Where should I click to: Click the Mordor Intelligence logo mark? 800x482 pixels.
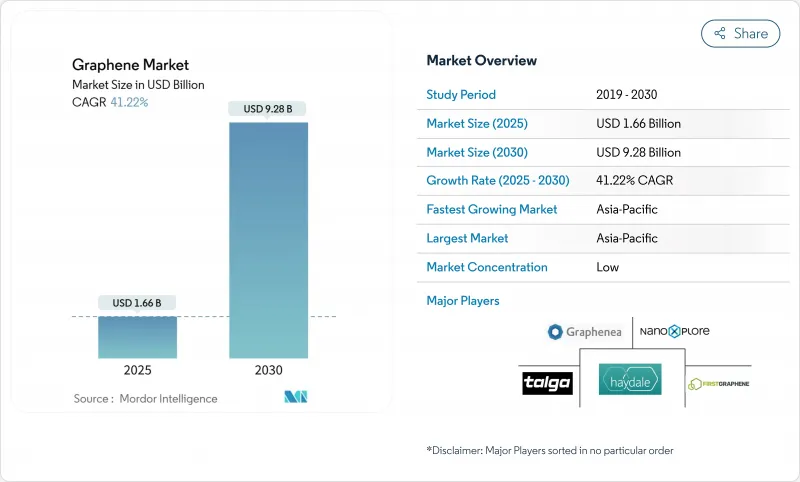coord(295,398)
